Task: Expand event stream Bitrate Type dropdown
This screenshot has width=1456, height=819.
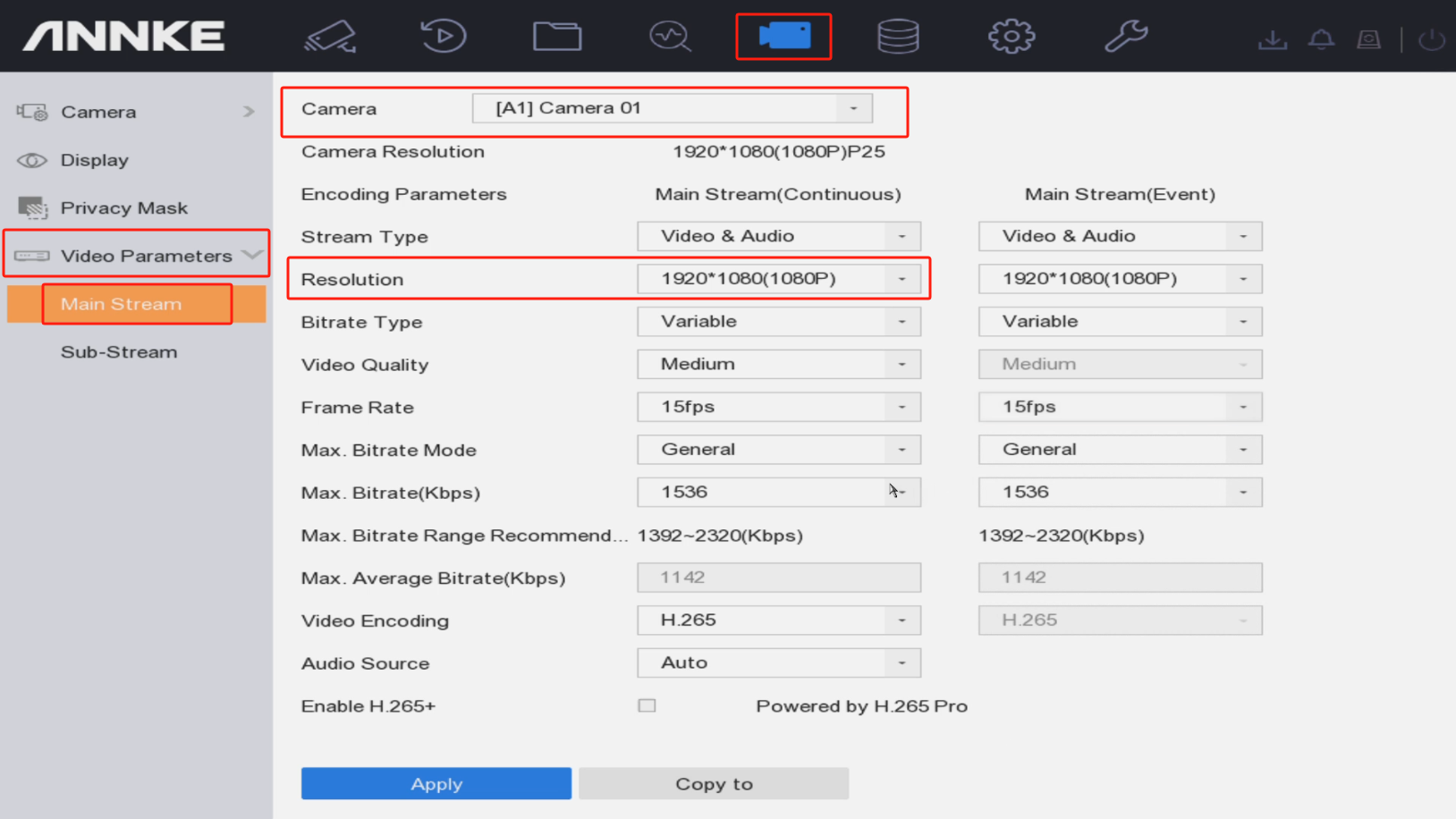Action: coord(1120,322)
